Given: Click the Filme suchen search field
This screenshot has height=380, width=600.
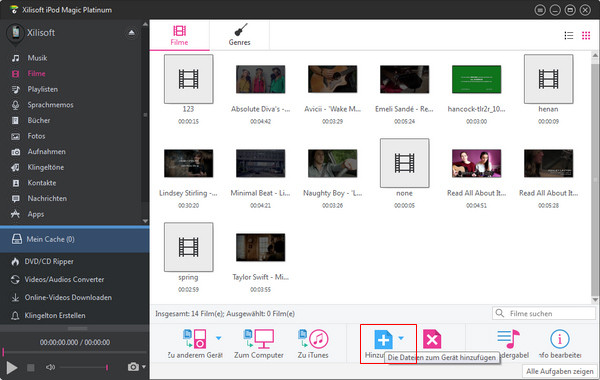Looking at the screenshot, I should pos(544,313).
